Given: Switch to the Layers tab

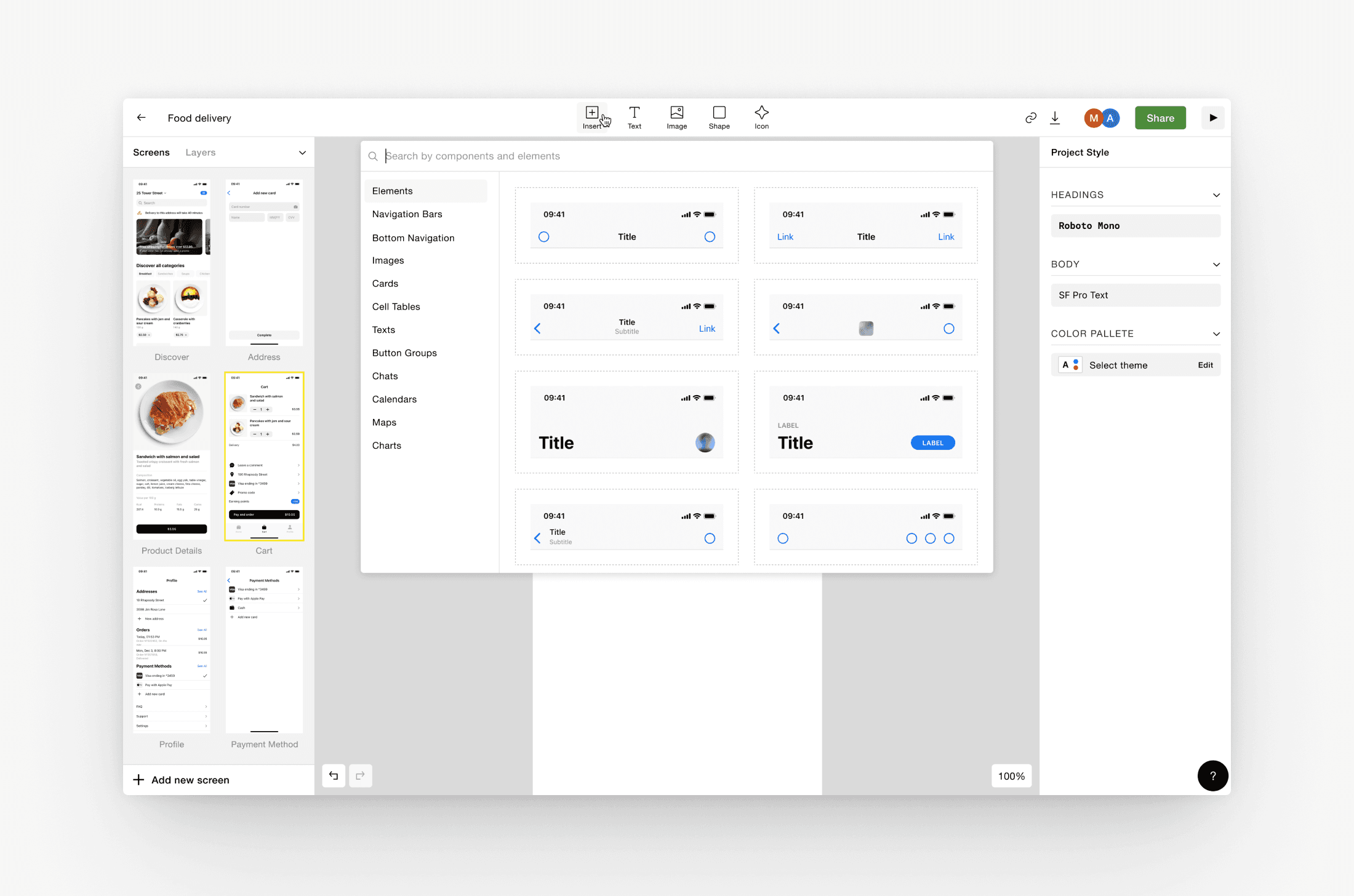Looking at the screenshot, I should (201, 153).
